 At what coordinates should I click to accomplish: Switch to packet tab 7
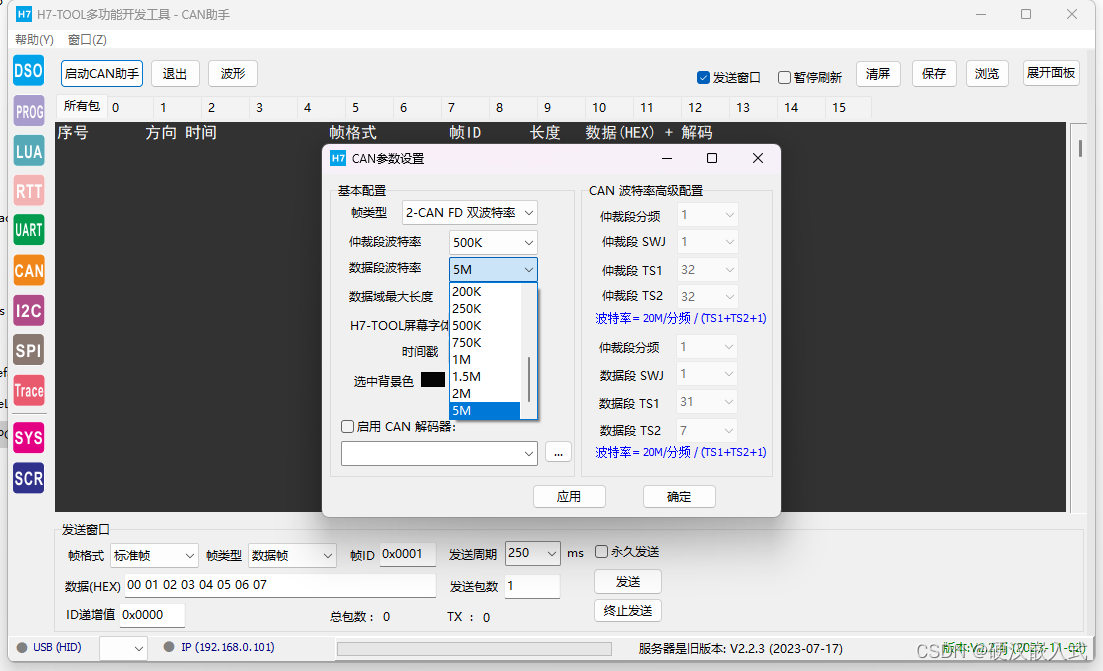466,108
